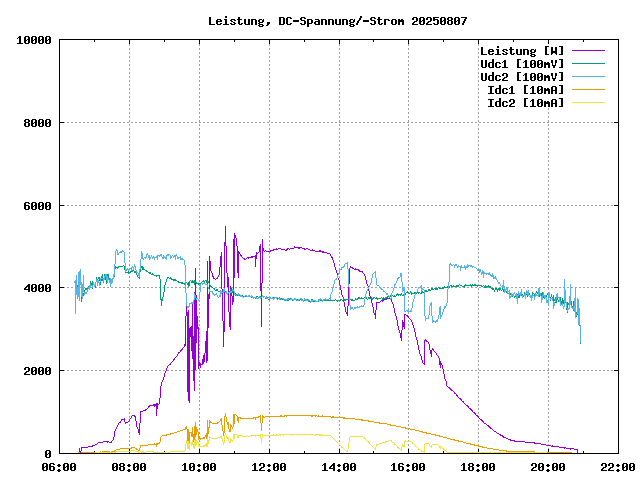Click the y-axis label 10000
Viewport: 640px width, 480px height.
pos(33,40)
